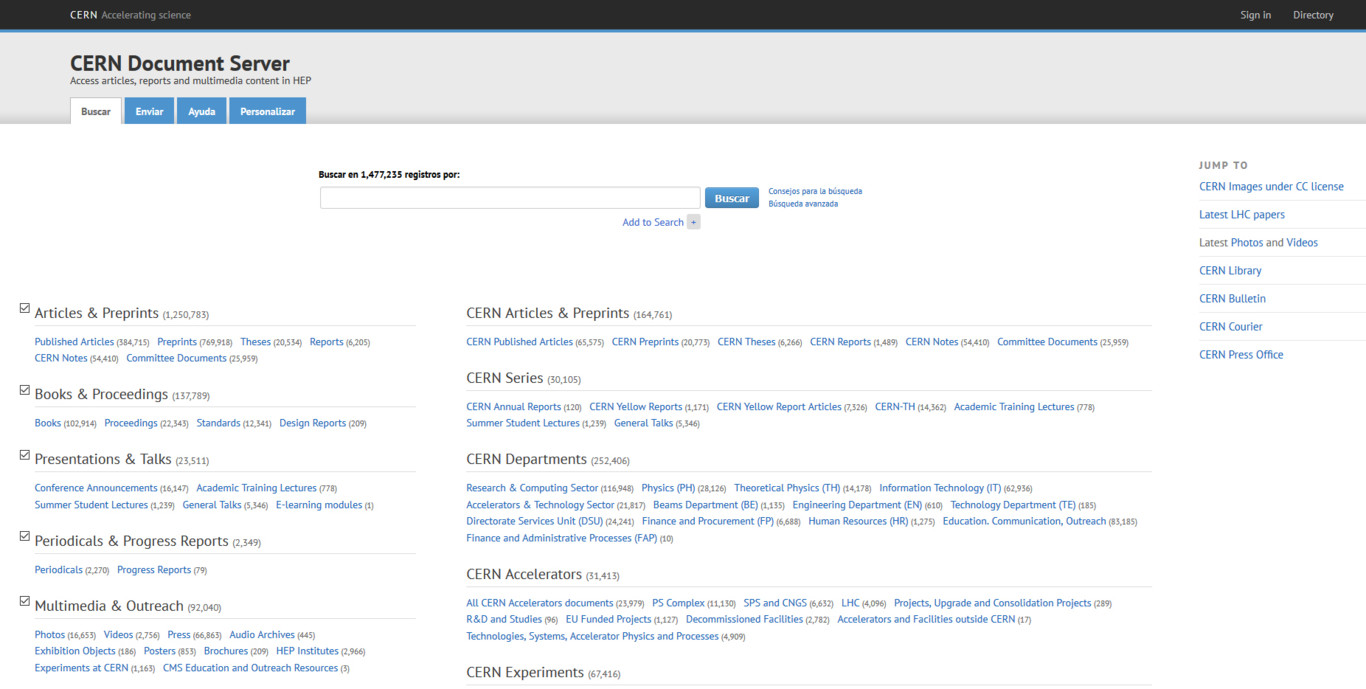Open Latest LHC papers link
This screenshot has height=689, width=1366.
(1242, 215)
